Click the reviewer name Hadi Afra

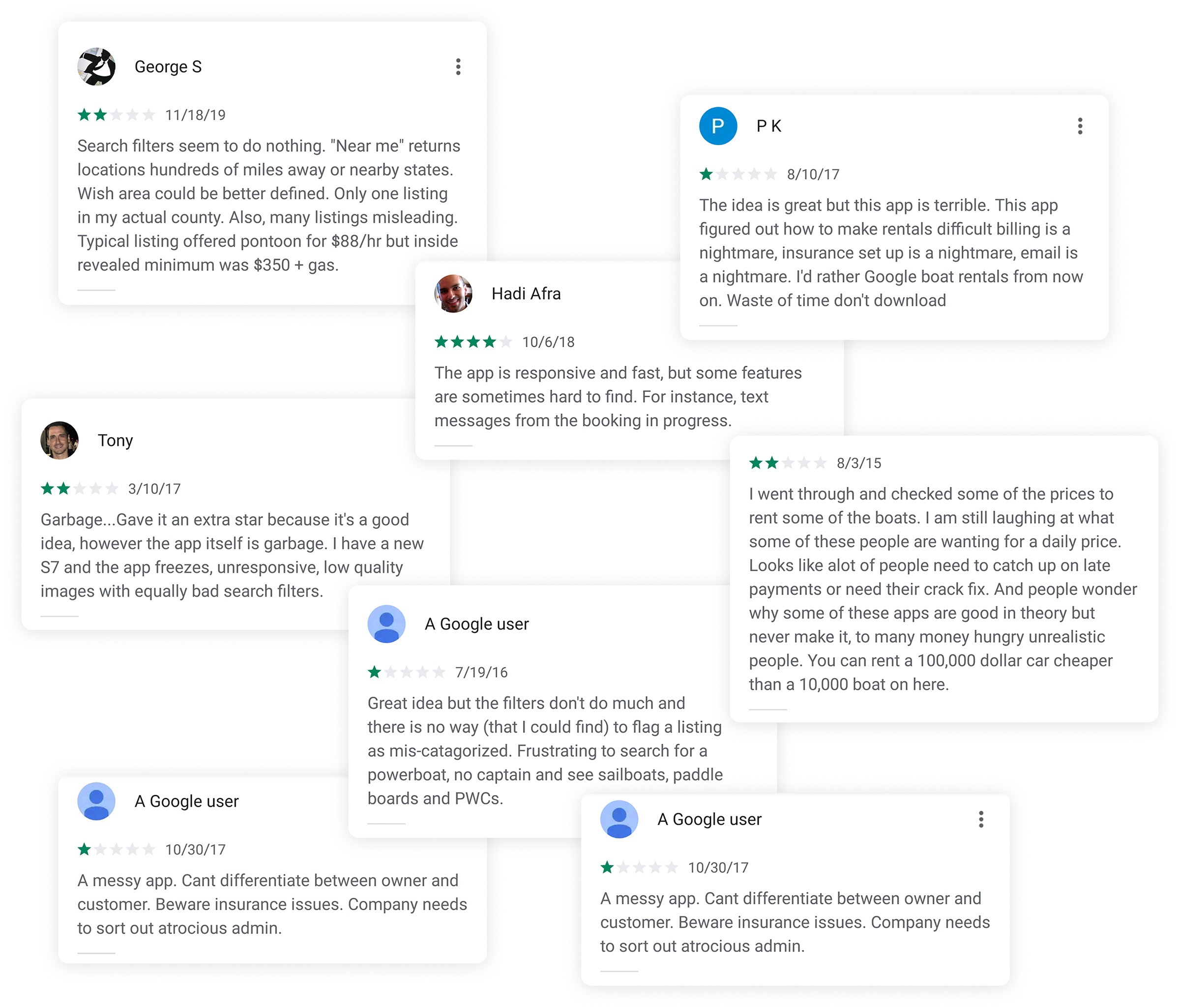coord(526,294)
